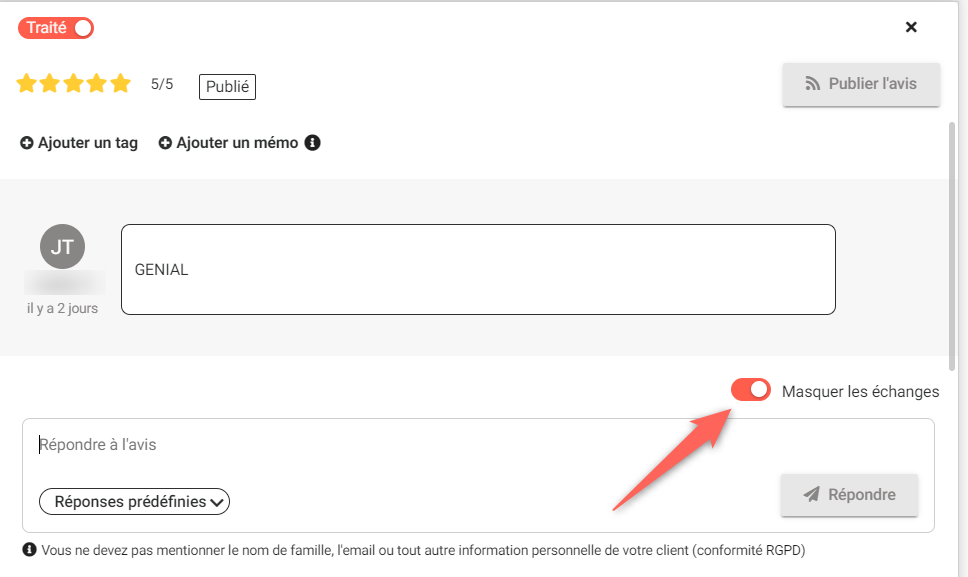Click the RGPD information icon
Screen dimensions: 968x577
pos(29,549)
